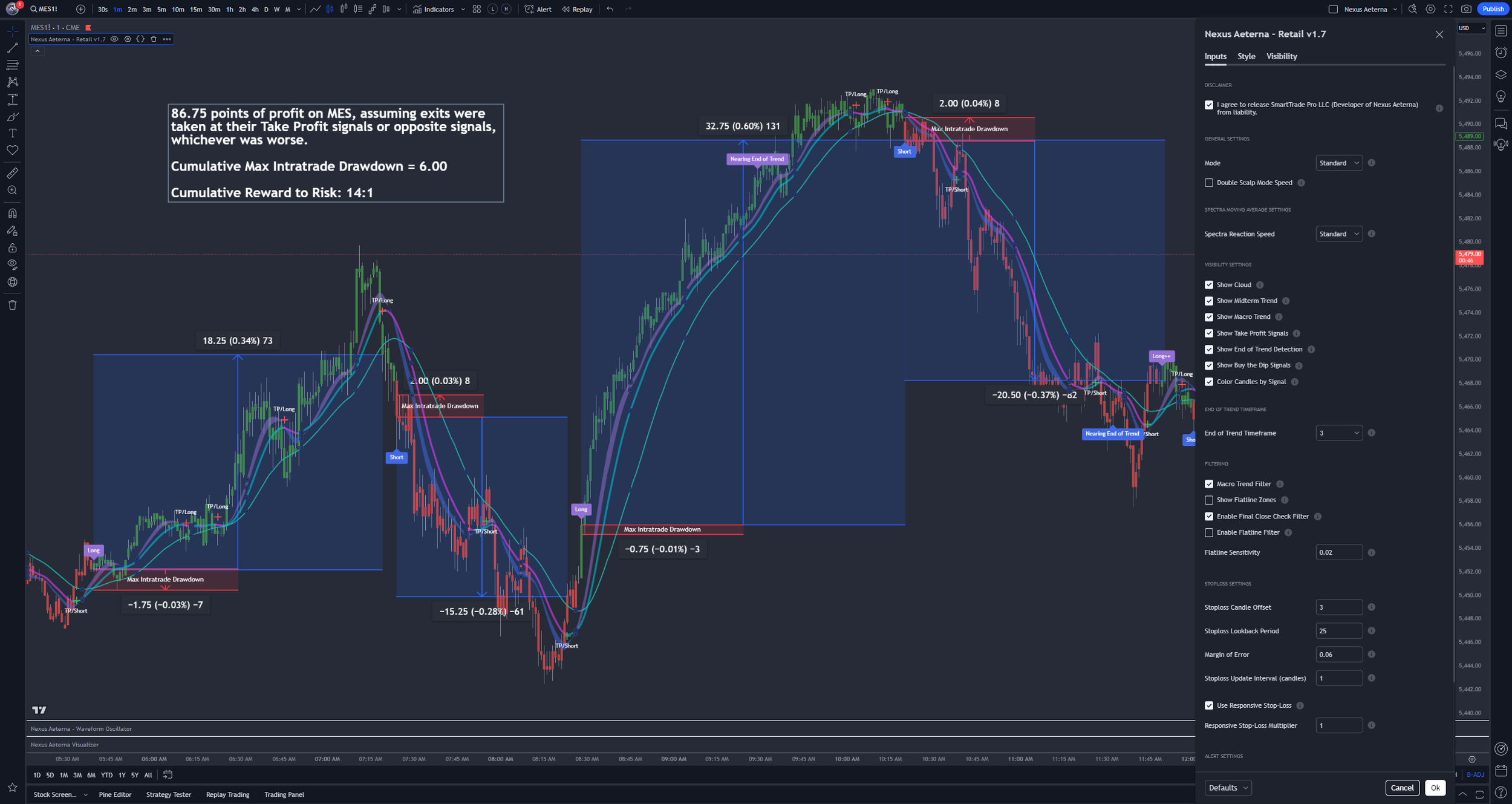
Task: Remove all drawings with trash icon
Action: (12, 305)
